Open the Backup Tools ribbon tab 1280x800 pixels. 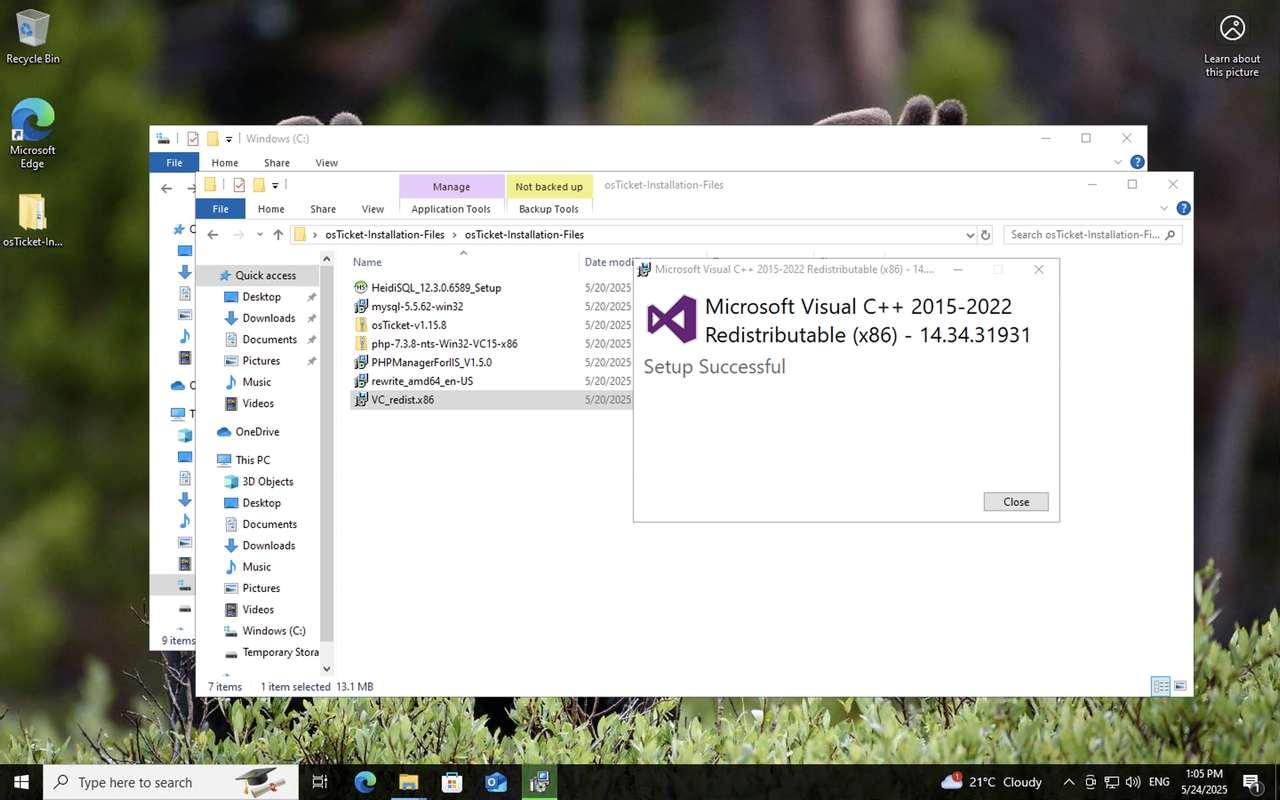(549, 209)
